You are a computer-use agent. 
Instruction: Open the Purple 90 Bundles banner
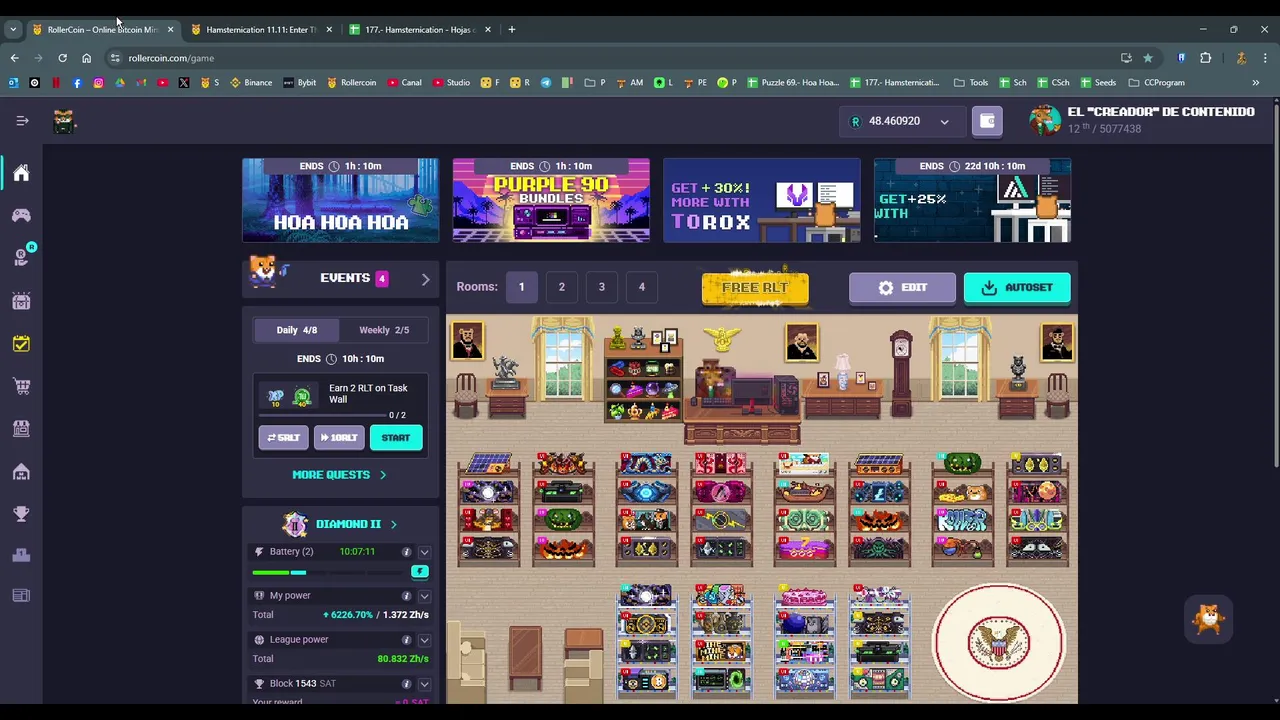(551, 200)
